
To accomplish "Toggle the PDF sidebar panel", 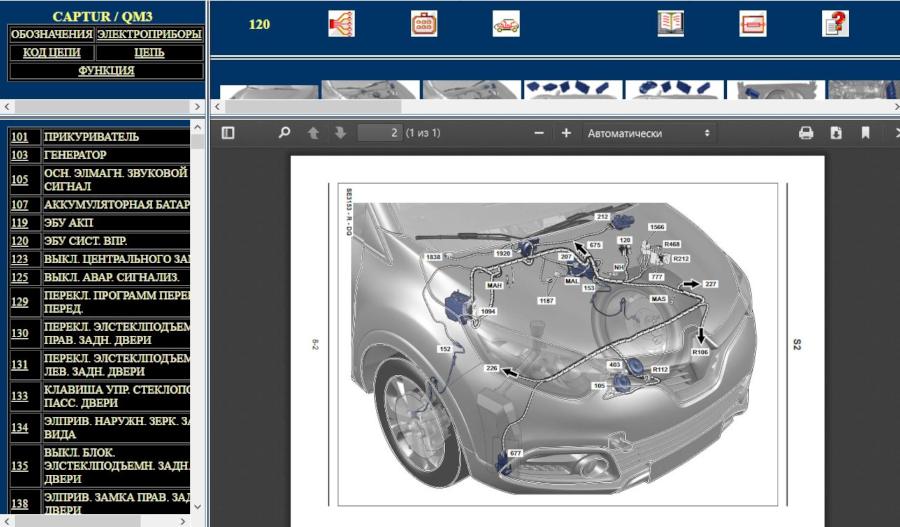I will [x=228, y=133].
